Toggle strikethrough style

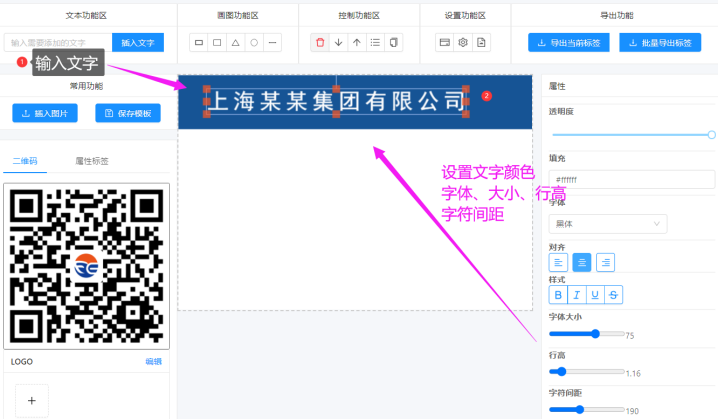tap(614, 295)
